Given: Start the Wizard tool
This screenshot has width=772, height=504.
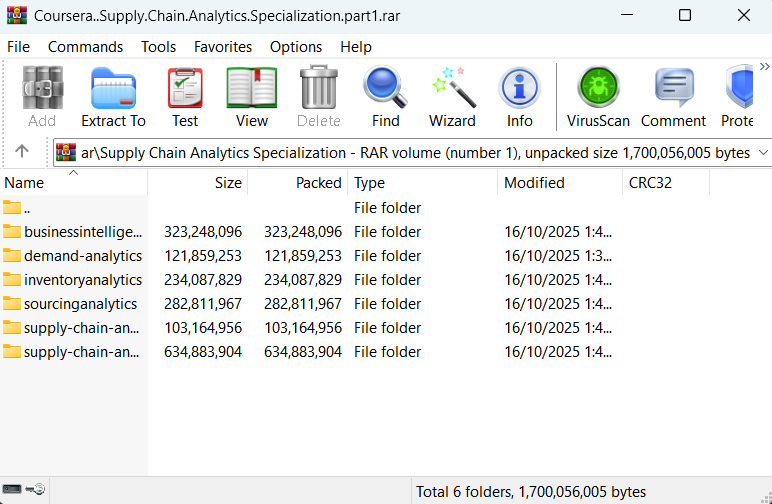Looking at the screenshot, I should (452, 97).
